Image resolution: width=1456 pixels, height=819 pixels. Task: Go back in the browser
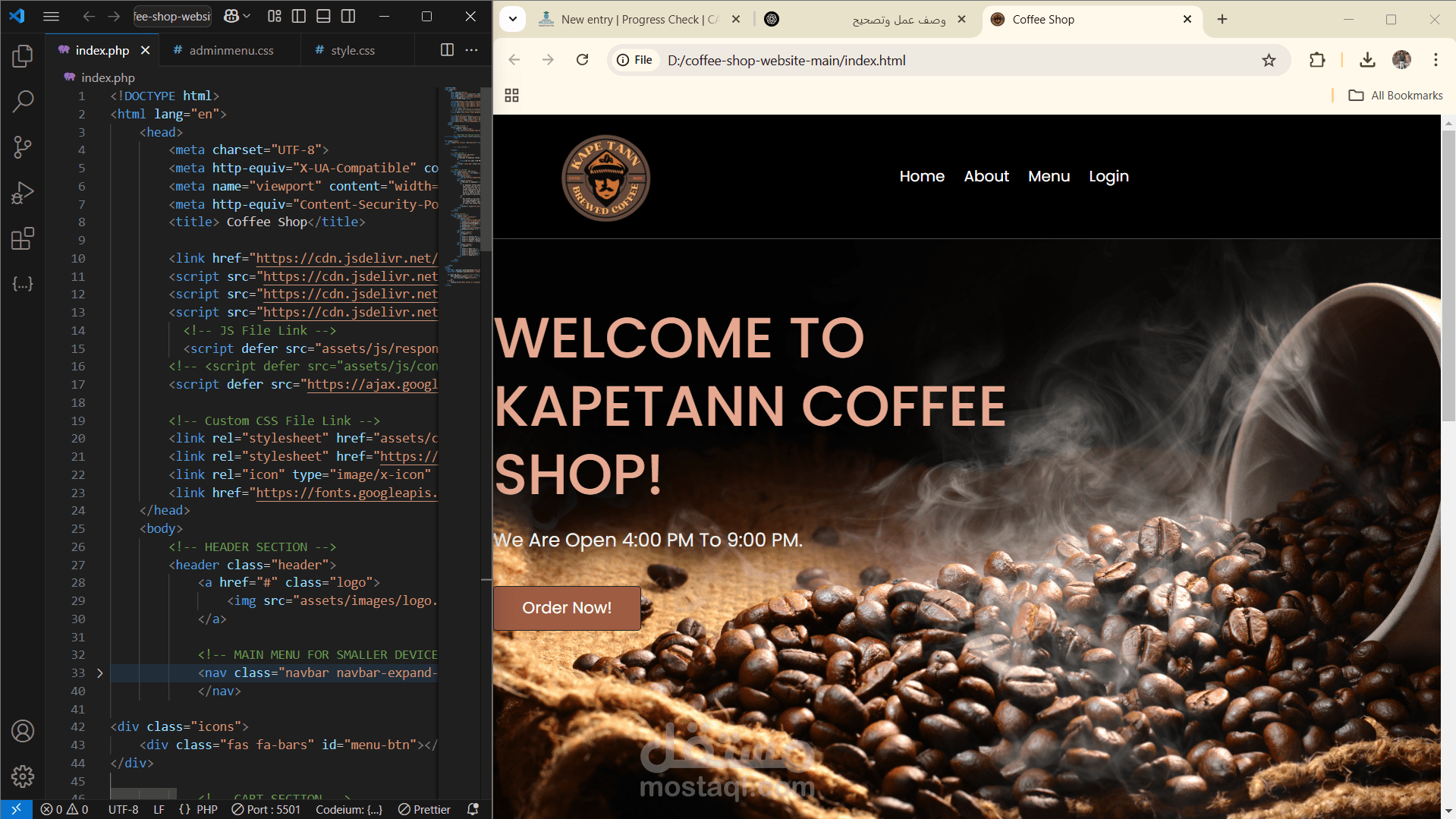[x=514, y=60]
